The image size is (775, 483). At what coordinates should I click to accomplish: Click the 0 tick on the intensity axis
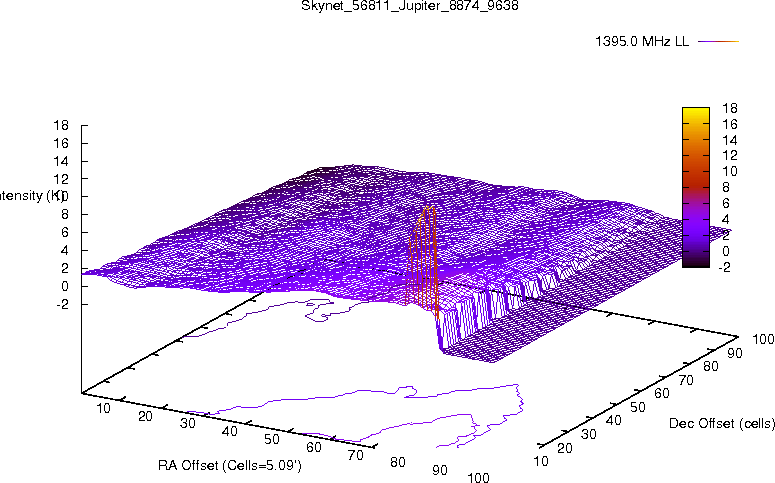65,286
